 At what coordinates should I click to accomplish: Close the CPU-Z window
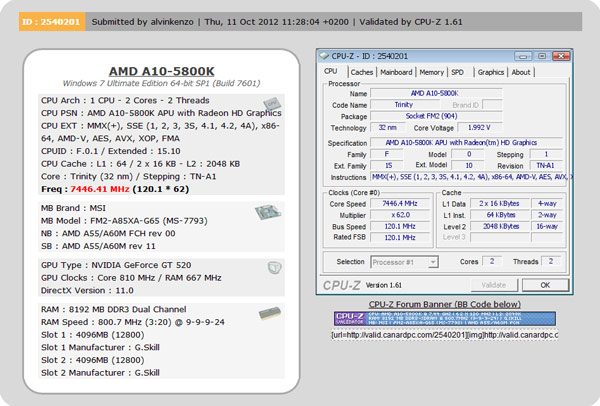[561, 56]
